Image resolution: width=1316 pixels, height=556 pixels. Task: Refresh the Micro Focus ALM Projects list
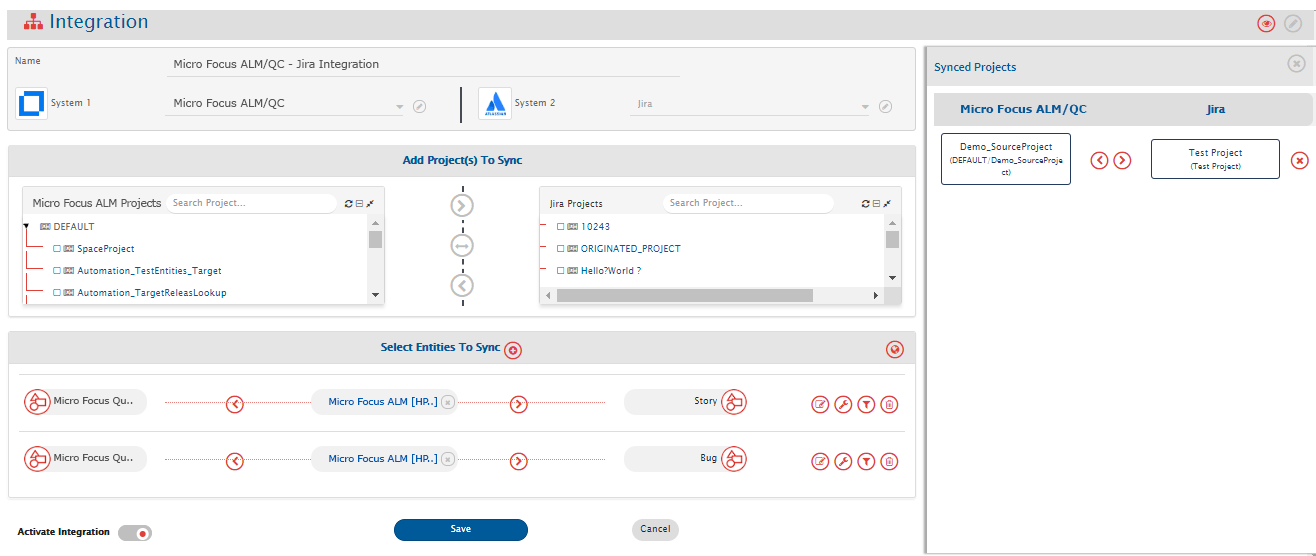click(x=348, y=203)
